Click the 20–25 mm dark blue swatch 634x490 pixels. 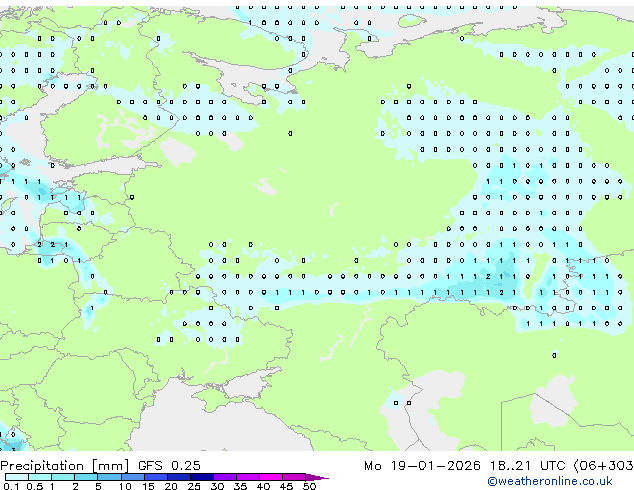(x=178, y=477)
